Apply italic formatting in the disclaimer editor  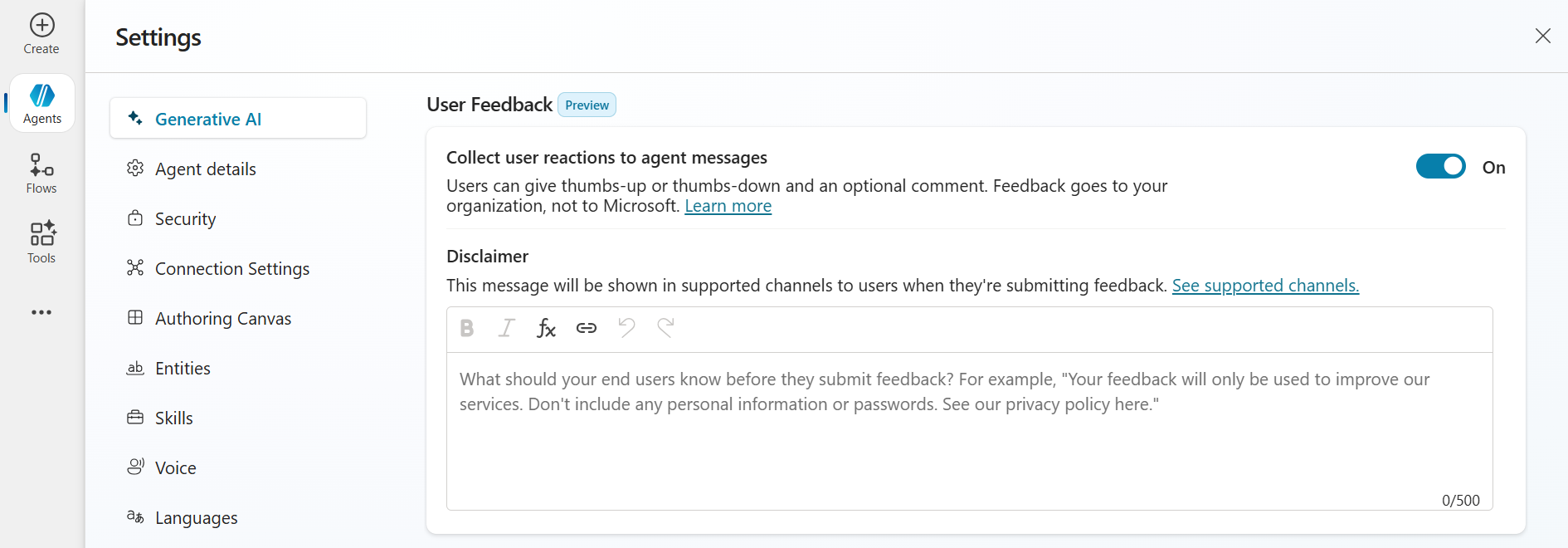coord(506,328)
